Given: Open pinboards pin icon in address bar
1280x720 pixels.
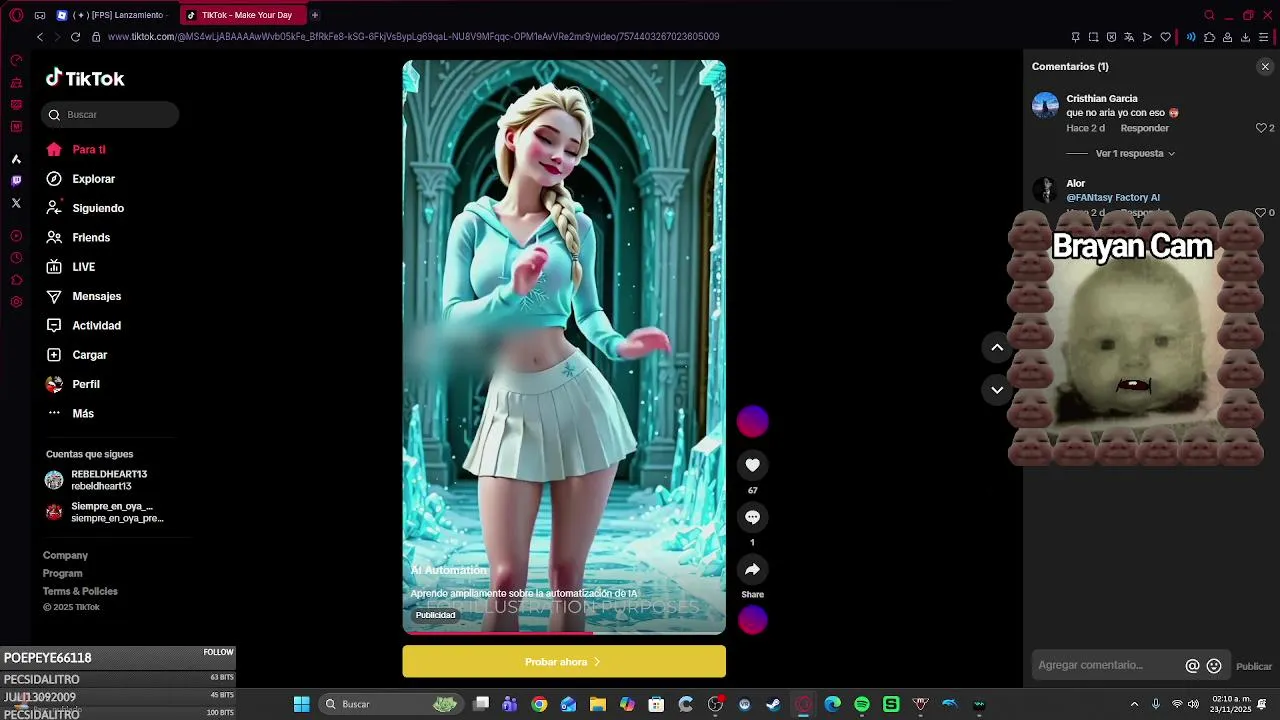Looking at the screenshot, I should tap(1075, 37).
